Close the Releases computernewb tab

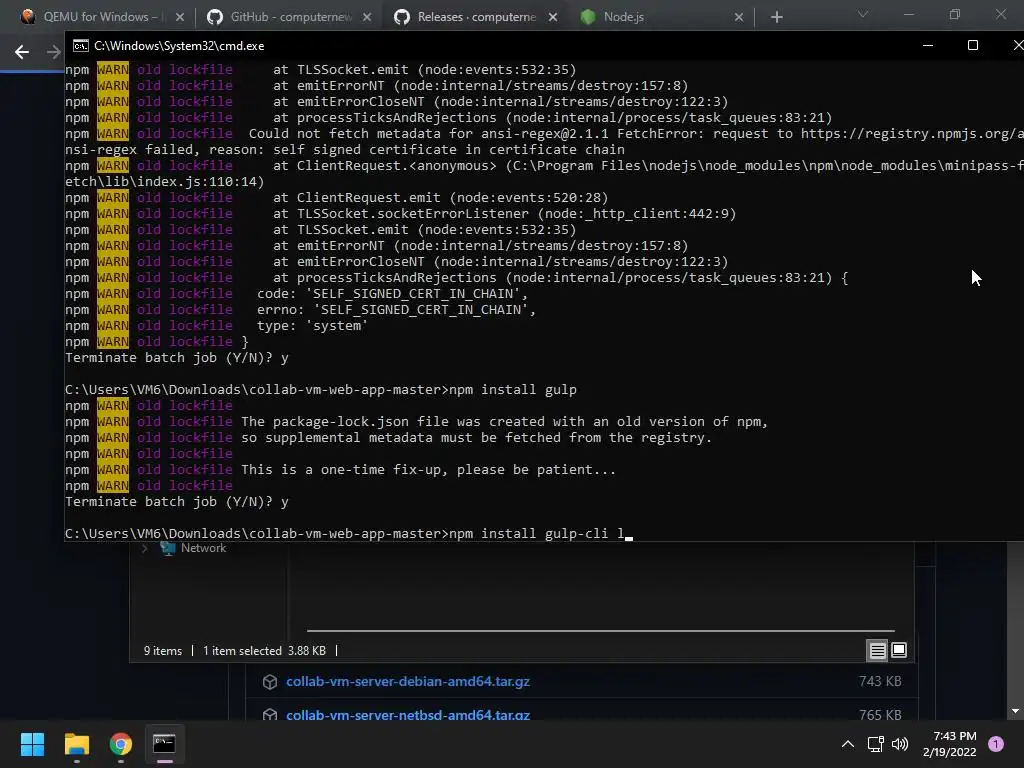[x=553, y=17]
